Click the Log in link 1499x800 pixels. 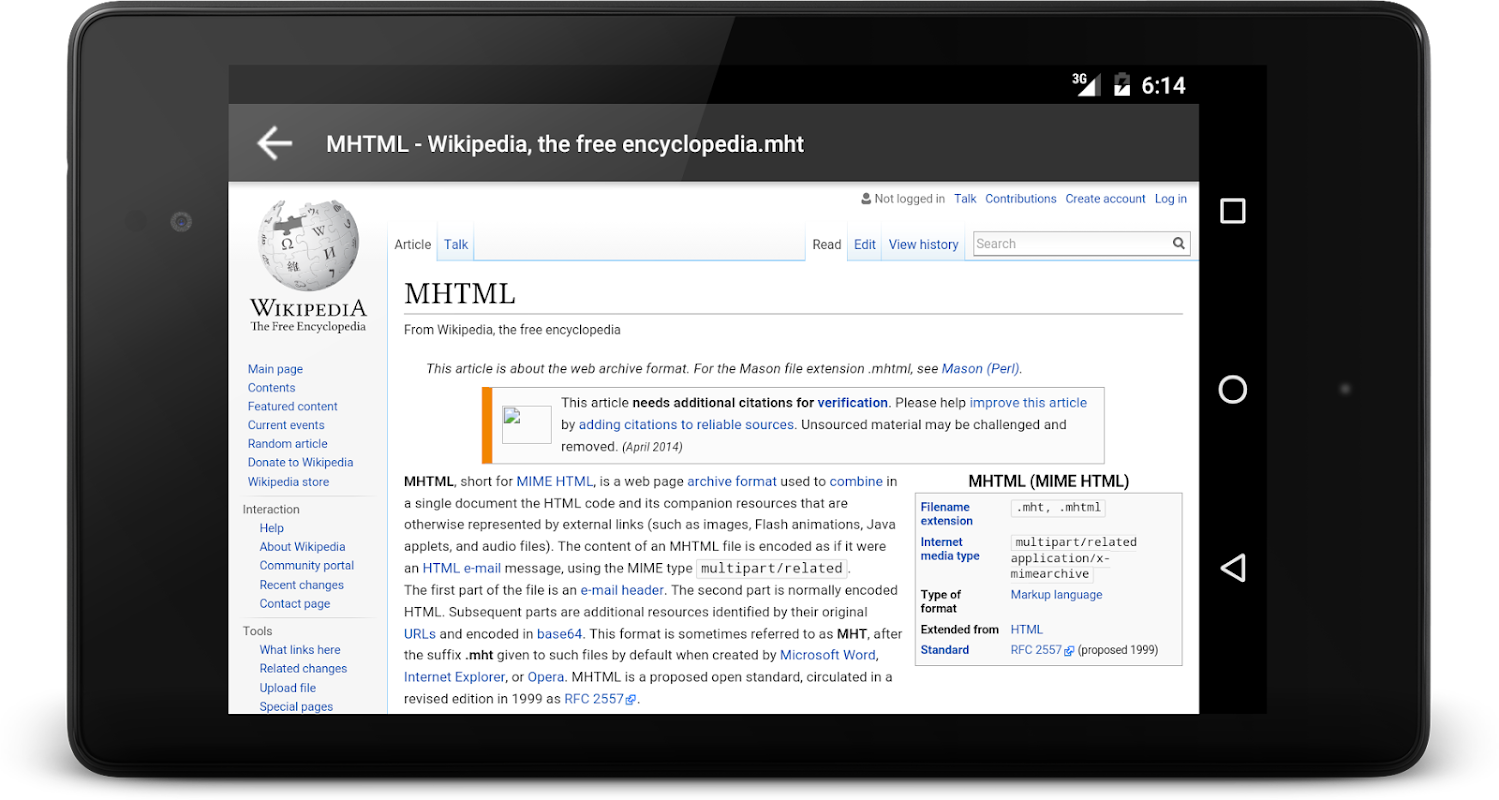point(1171,199)
